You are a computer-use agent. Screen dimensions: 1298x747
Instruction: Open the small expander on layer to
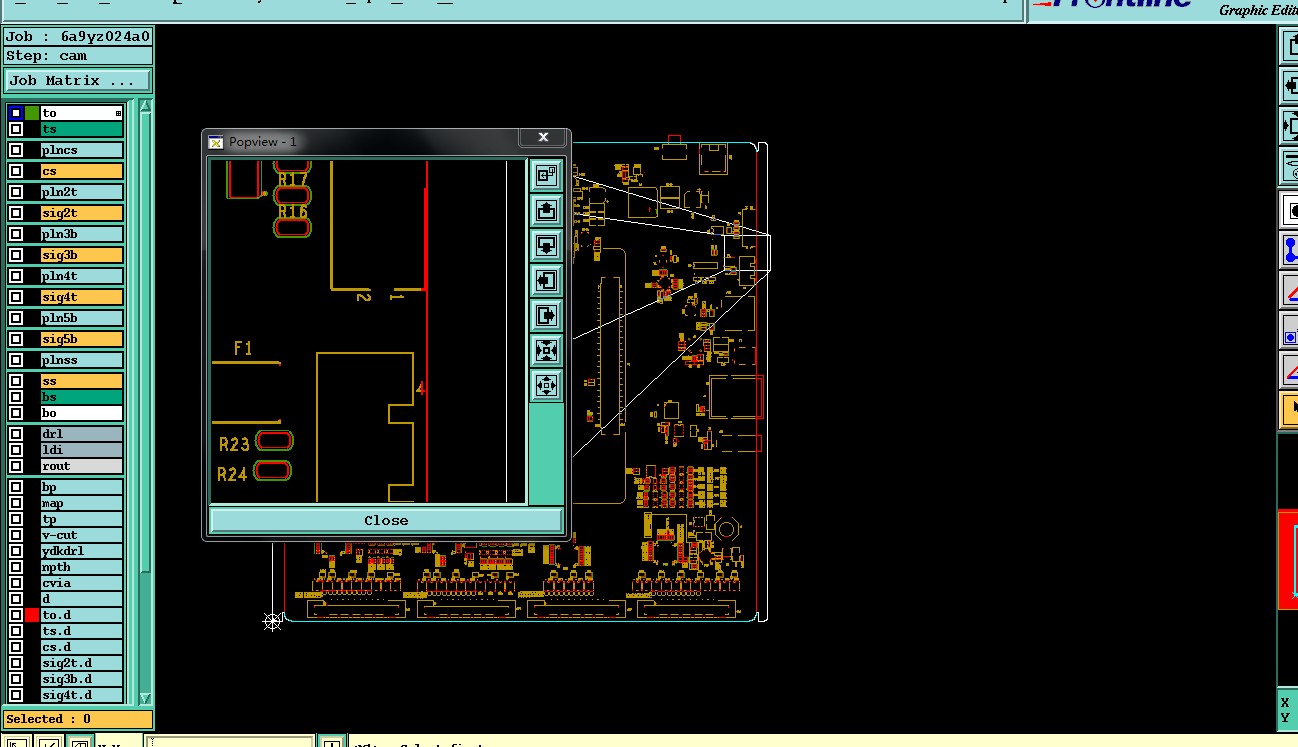pyautogui.click(x=118, y=114)
